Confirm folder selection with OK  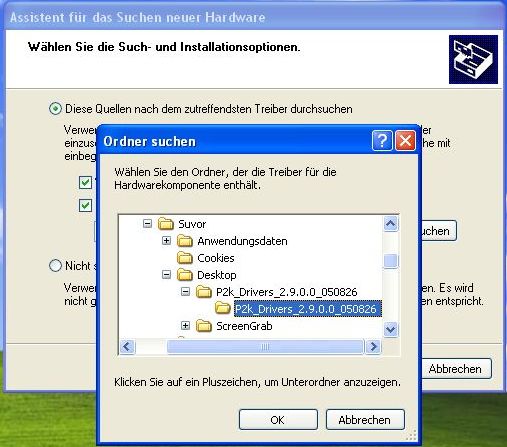[278, 420]
